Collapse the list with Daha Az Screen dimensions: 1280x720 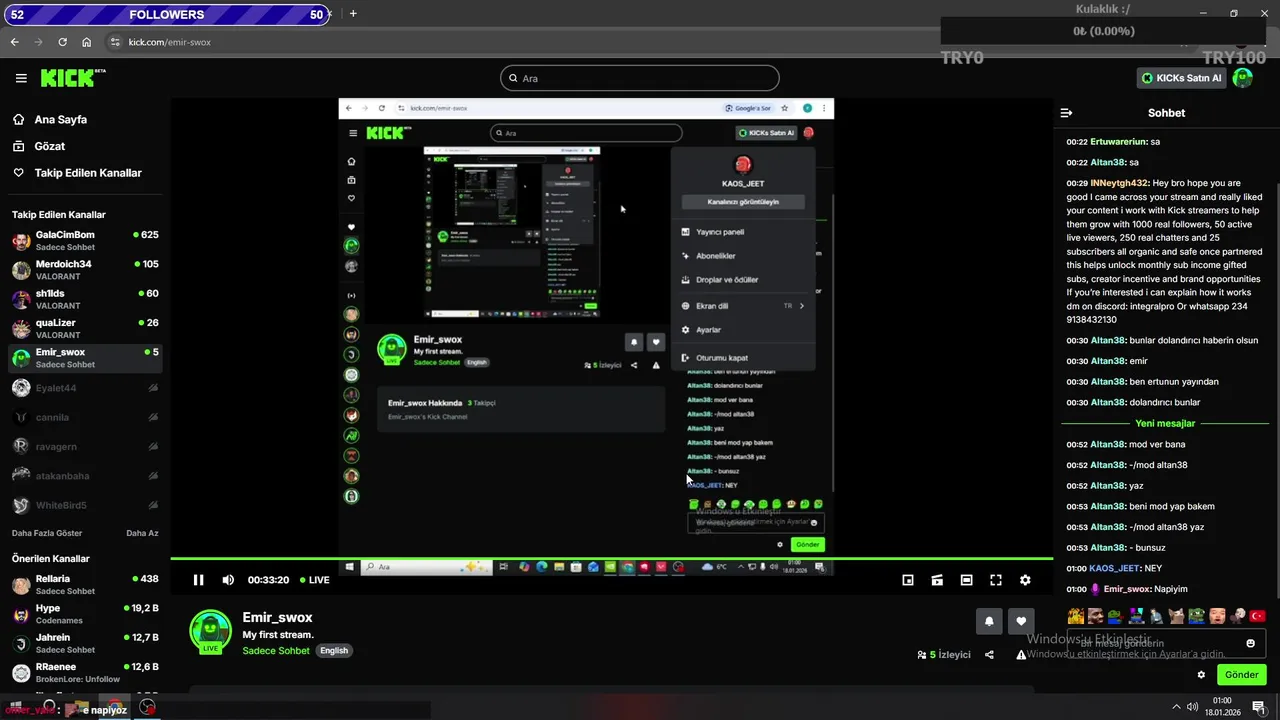142,533
